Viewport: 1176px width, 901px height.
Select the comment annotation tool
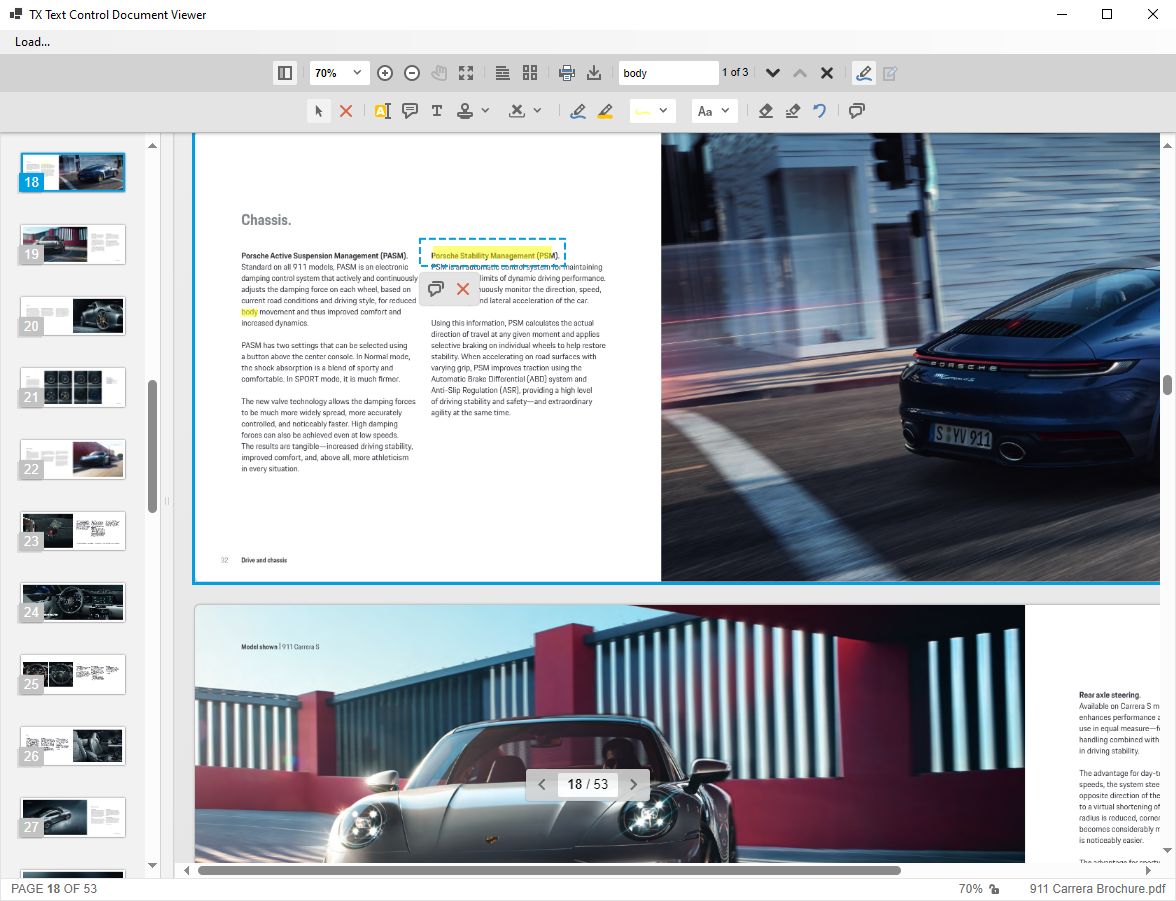[x=410, y=111]
